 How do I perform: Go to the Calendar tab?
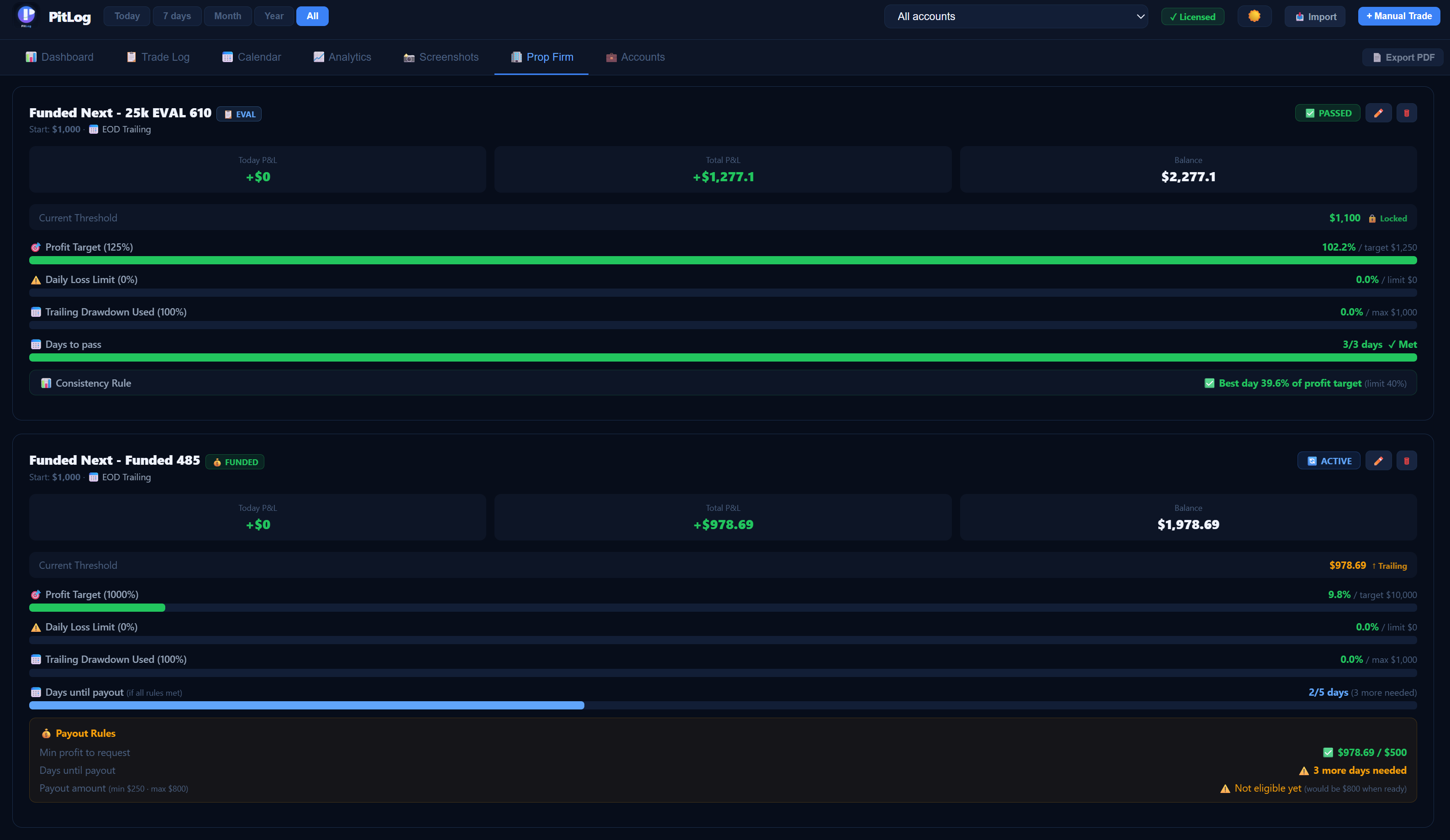[x=252, y=57]
